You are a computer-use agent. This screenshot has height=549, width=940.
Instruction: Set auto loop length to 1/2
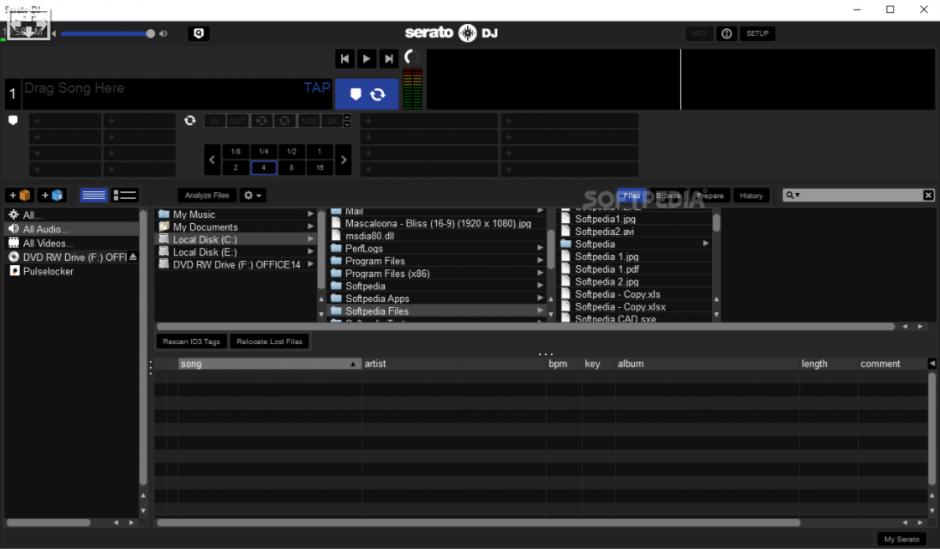(x=291, y=152)
